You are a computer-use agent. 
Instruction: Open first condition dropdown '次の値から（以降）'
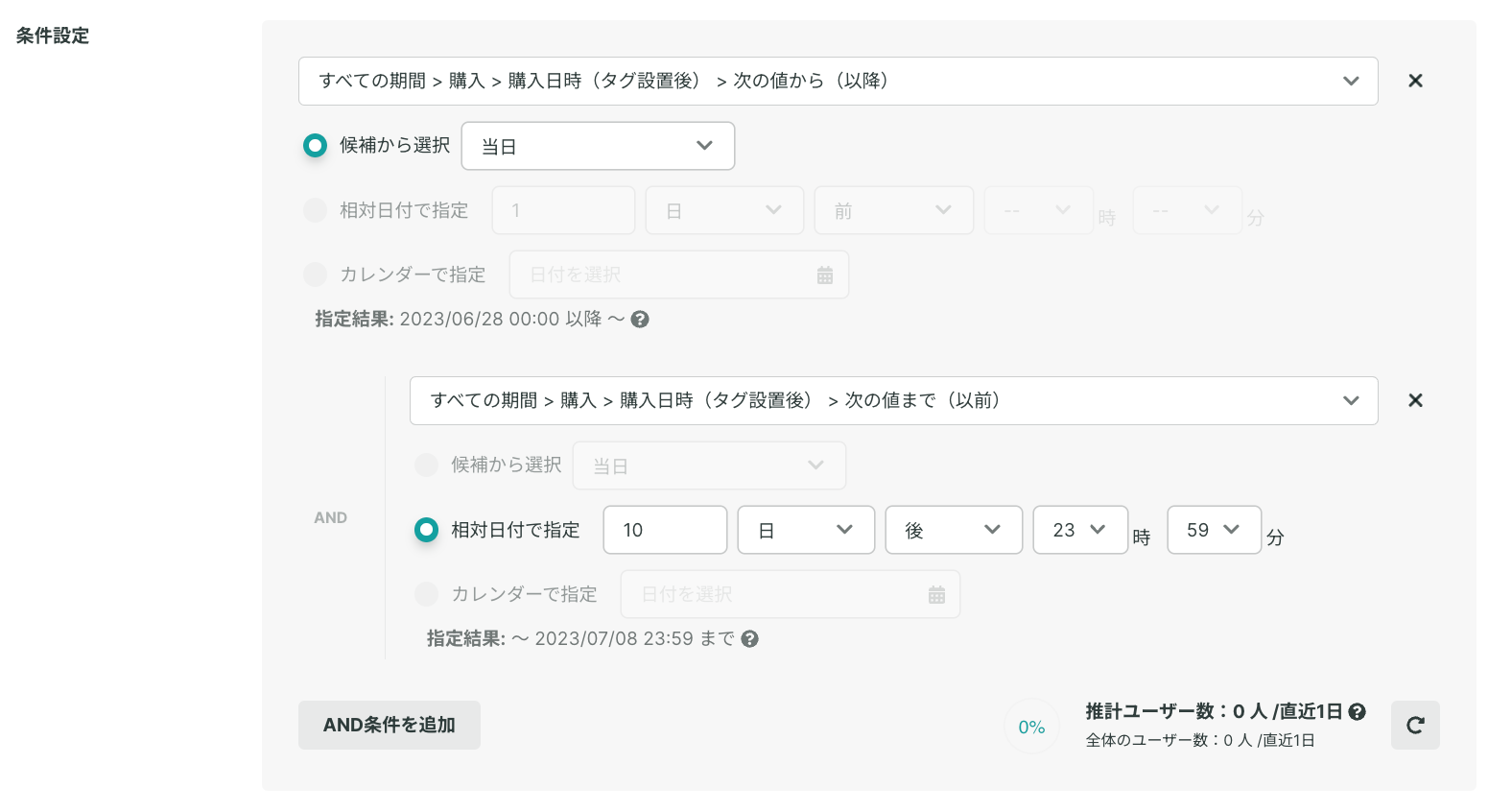[839, 81]
